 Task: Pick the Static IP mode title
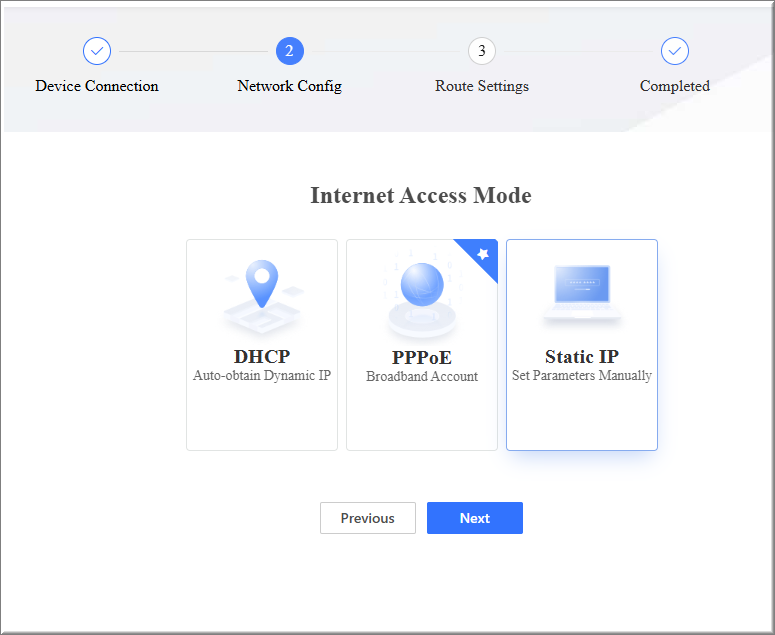click(x=582, y=357)
